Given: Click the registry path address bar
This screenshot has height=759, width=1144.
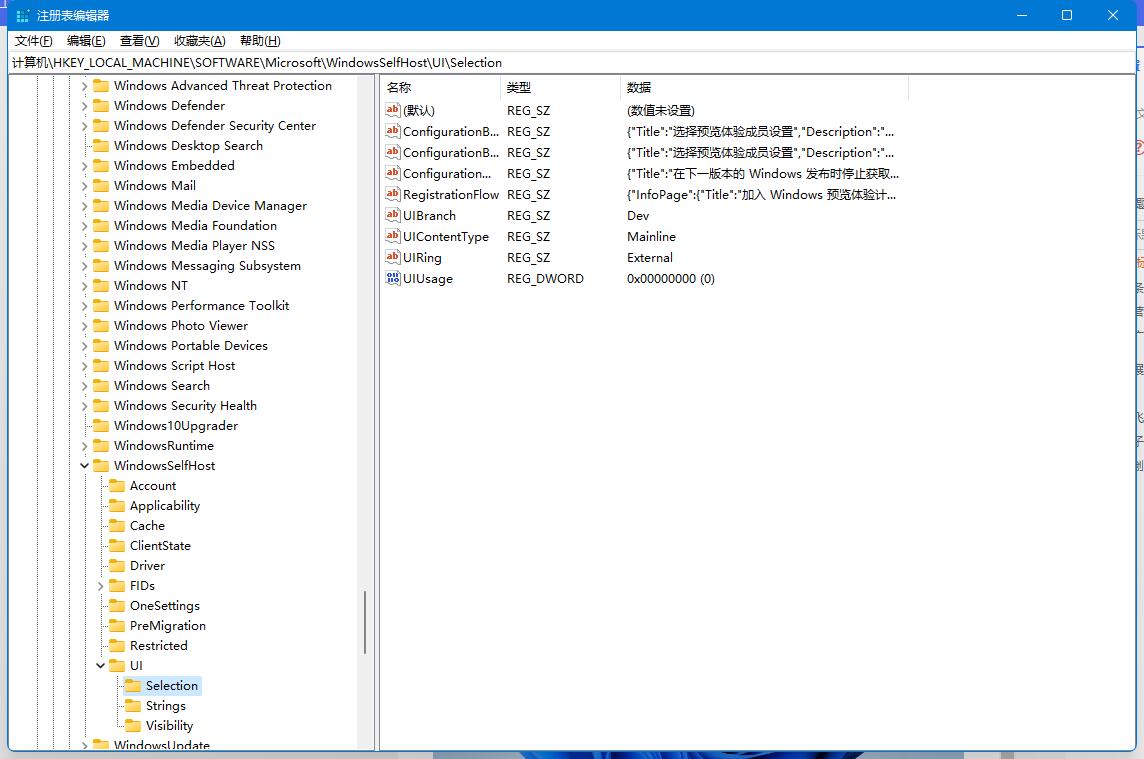Looking at the screenshot, I should 572,63.
